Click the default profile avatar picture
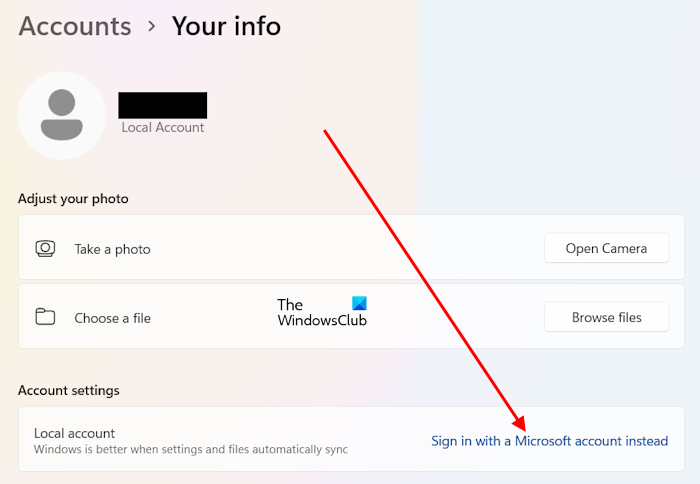The height and width of the screenshot is (484, 700). click(62, 115)
